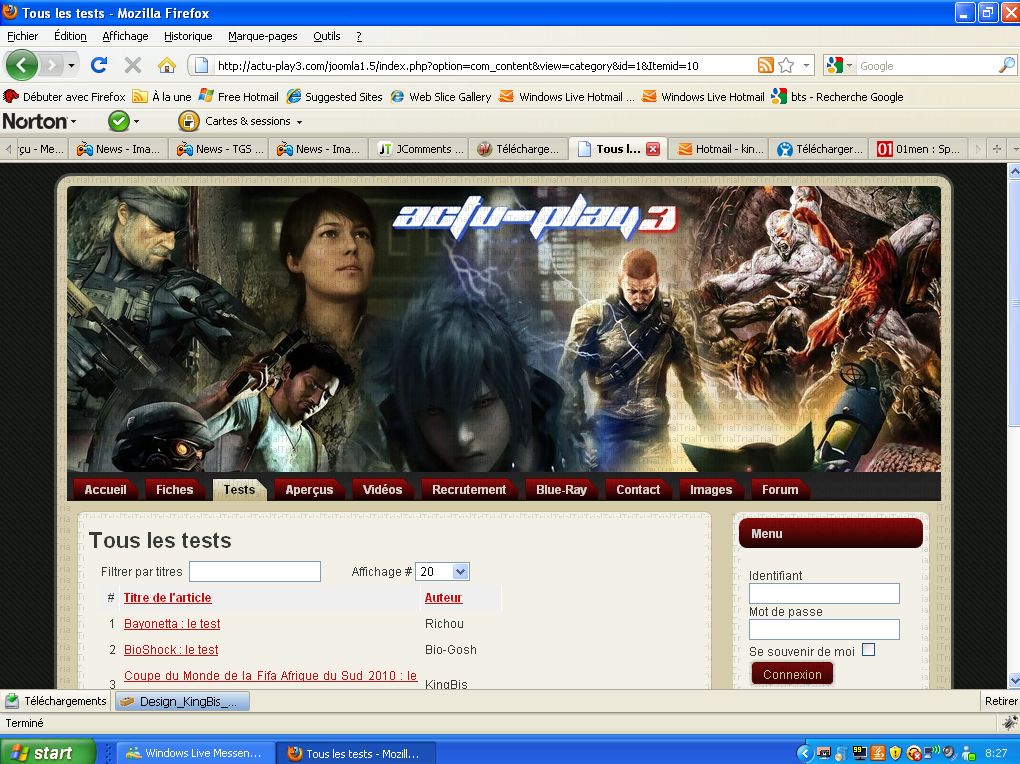
Task: Click the actu-play3 logo in banner
Action: [x=535, y=218]
